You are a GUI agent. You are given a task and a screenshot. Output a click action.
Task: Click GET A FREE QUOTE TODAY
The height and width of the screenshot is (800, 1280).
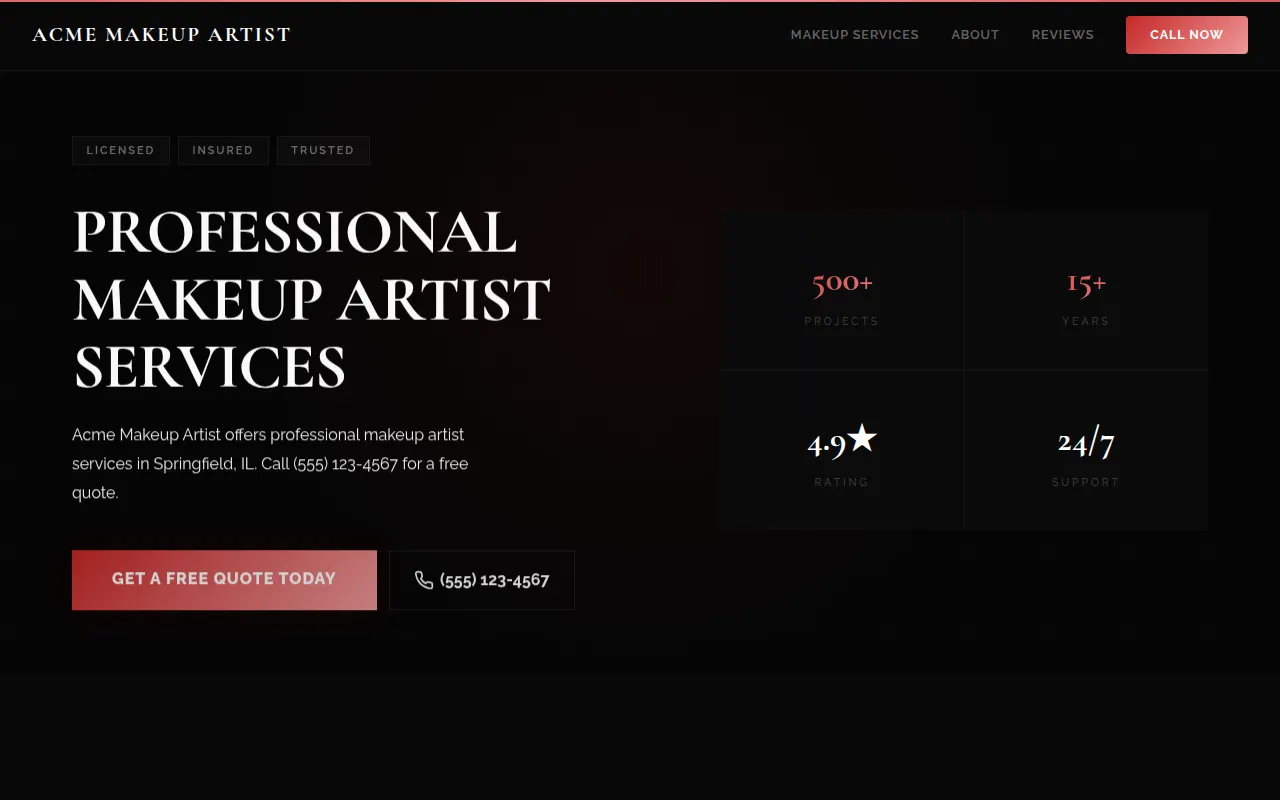click(x=224, y=579)
